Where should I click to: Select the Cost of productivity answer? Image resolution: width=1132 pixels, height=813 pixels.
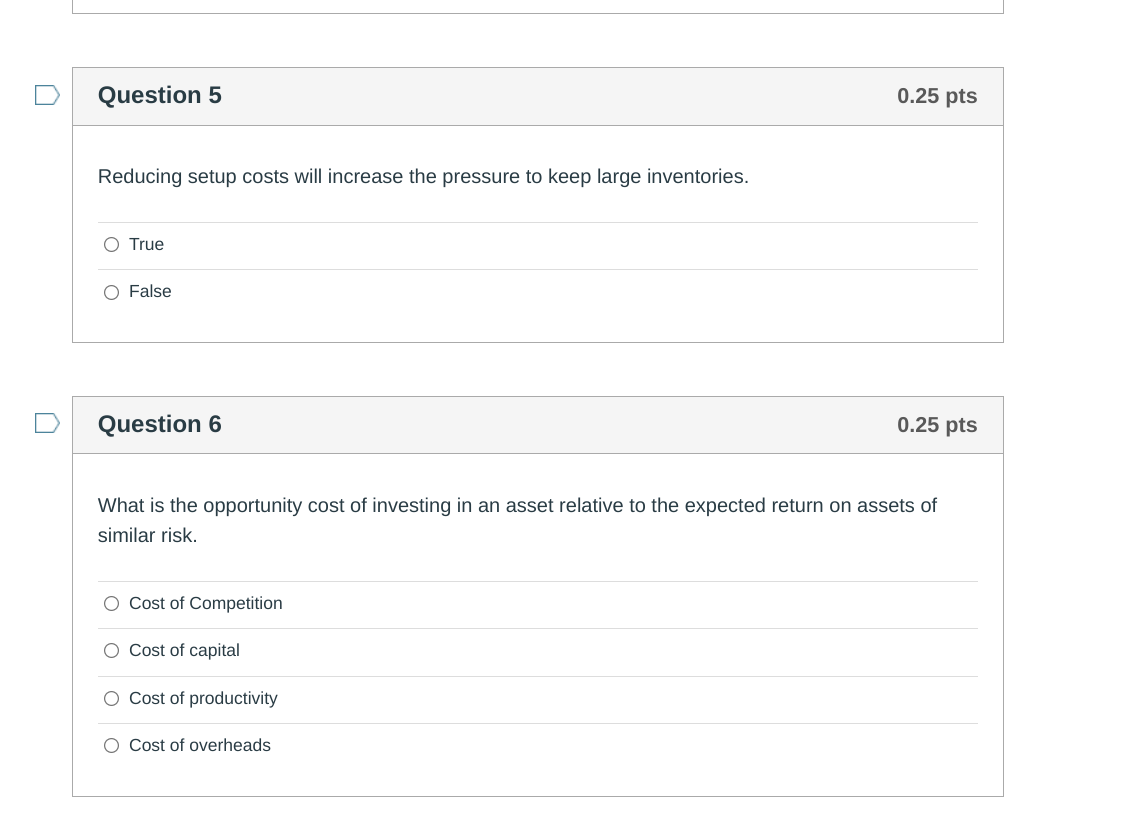pos(111,698)
